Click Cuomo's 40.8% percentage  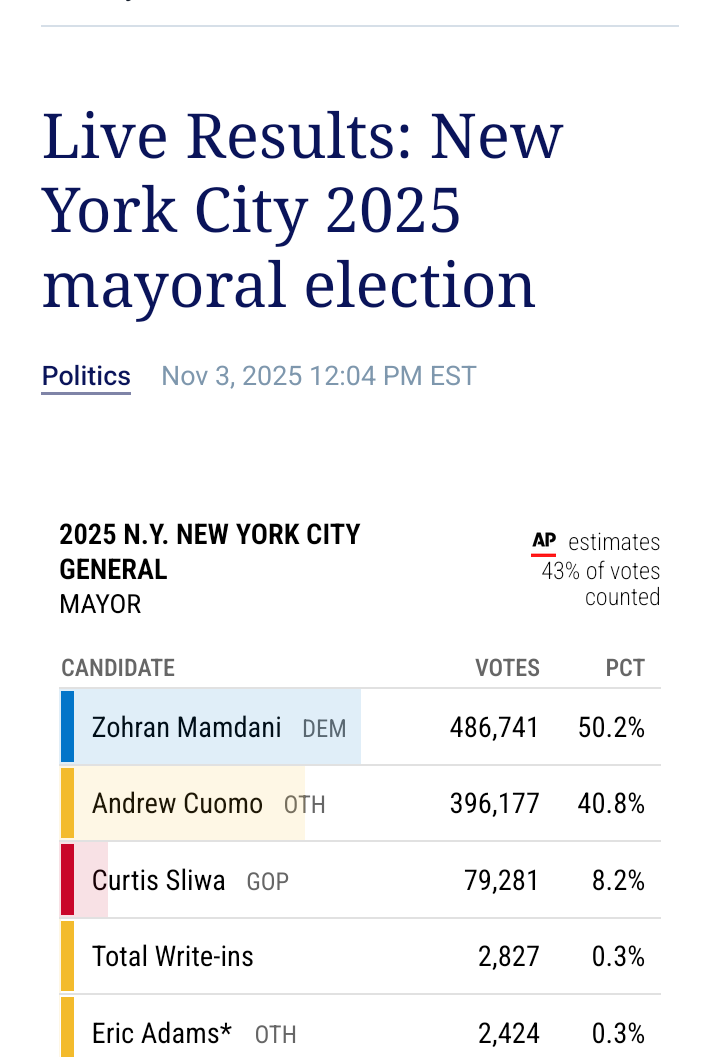coord(611,803)
